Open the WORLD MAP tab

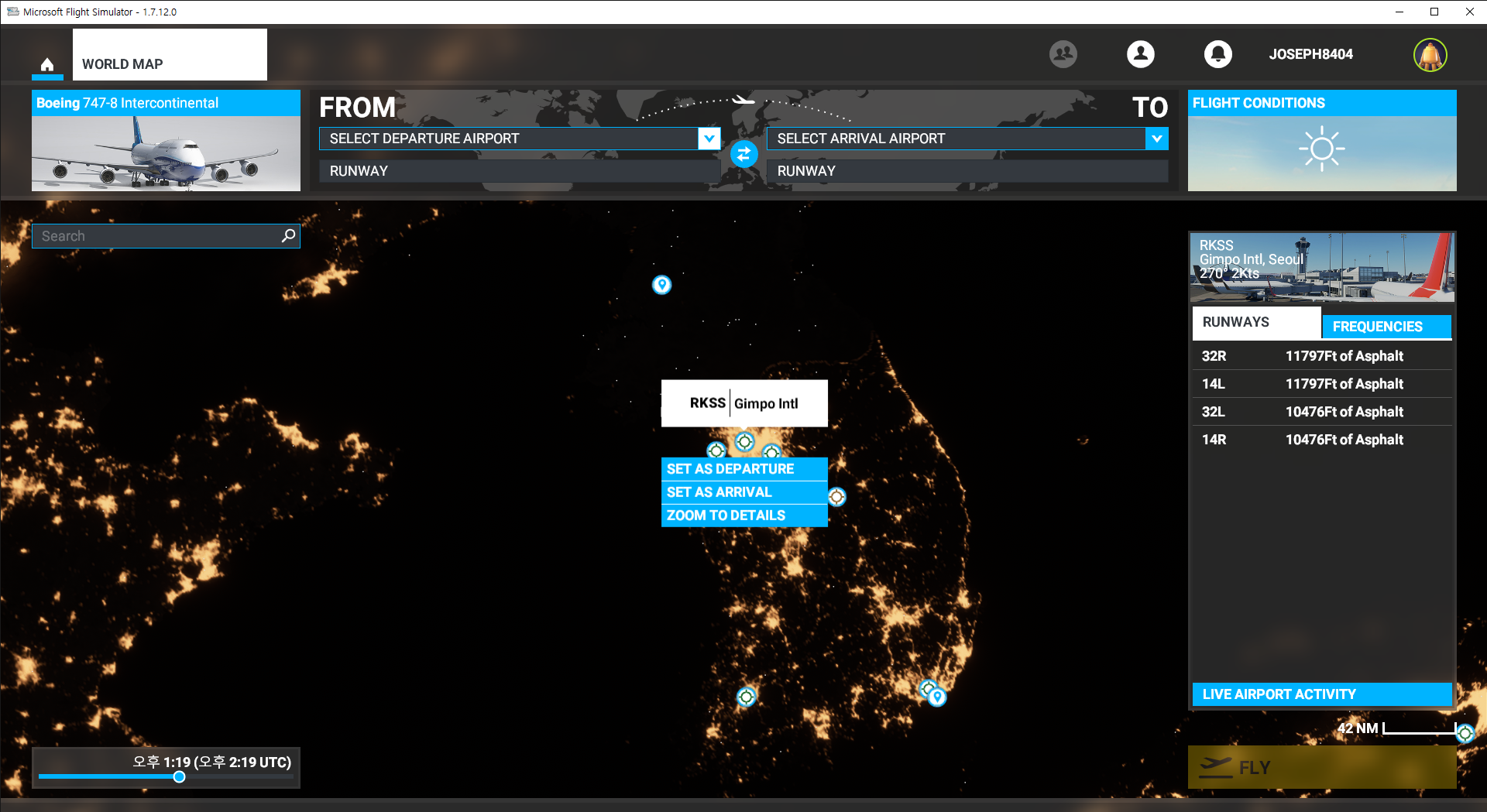coord(170,54)
